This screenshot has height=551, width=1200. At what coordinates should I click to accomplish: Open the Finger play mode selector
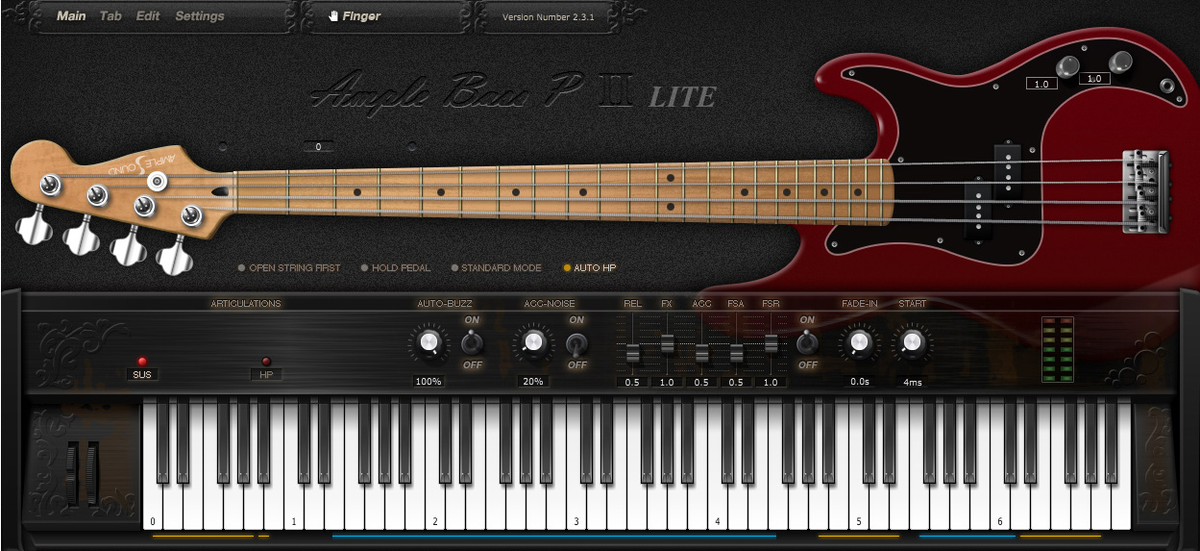tap(355, 16)
